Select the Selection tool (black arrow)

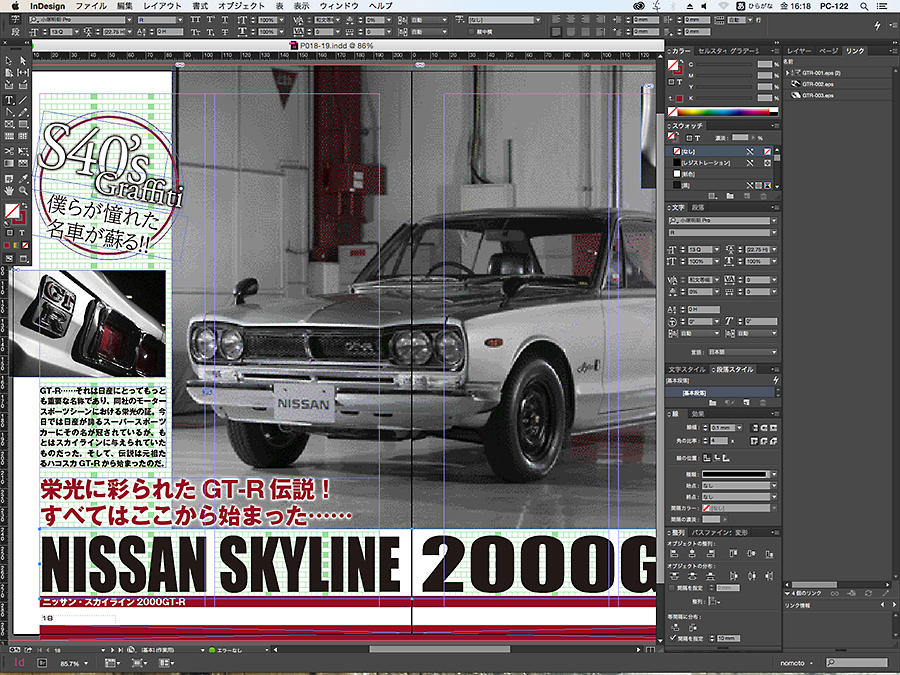pos(9,61)
